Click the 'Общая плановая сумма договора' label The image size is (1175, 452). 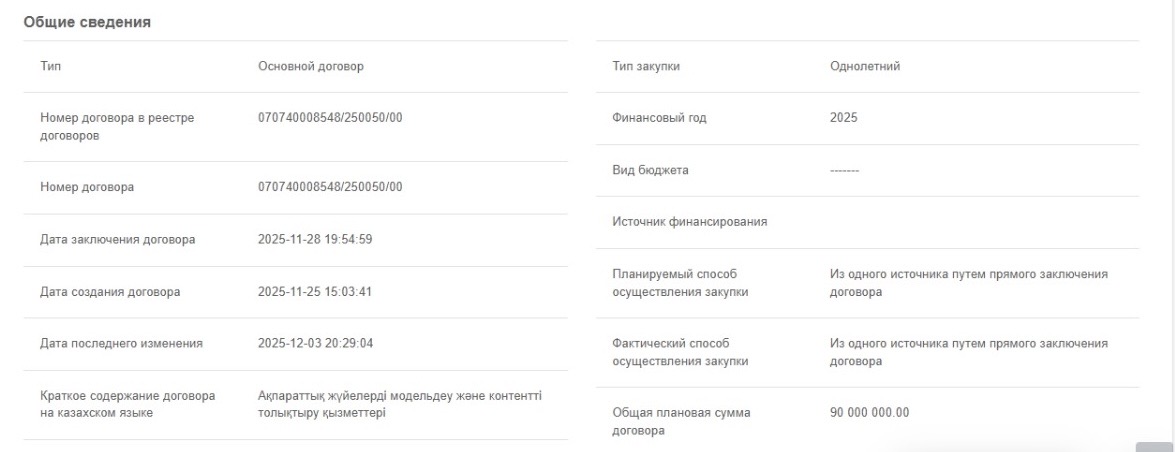tap(680, 422)
